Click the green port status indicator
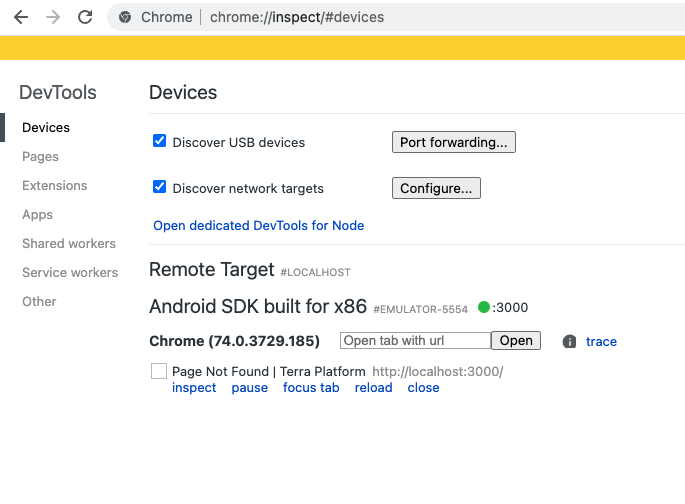 (484, 307)
